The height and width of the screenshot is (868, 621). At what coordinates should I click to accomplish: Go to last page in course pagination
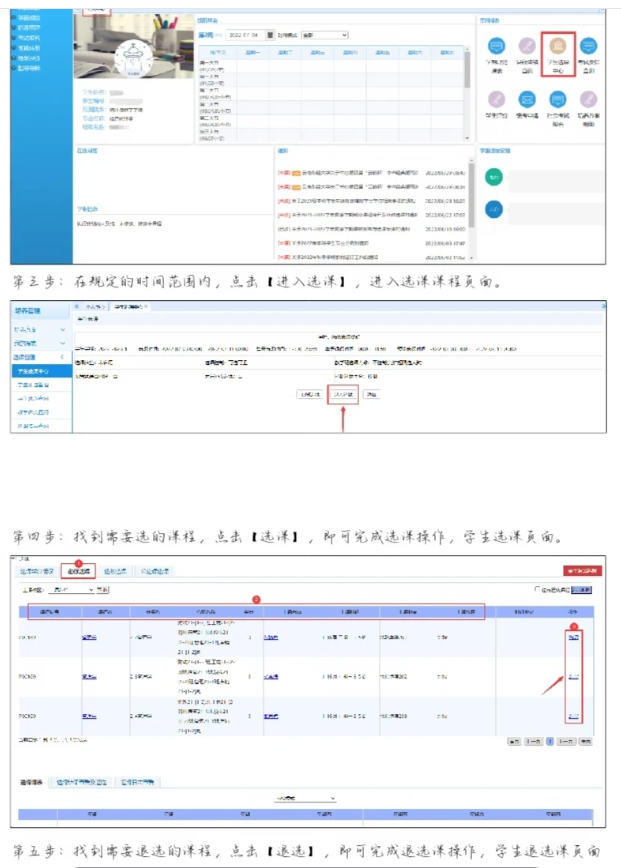(586, 741)
